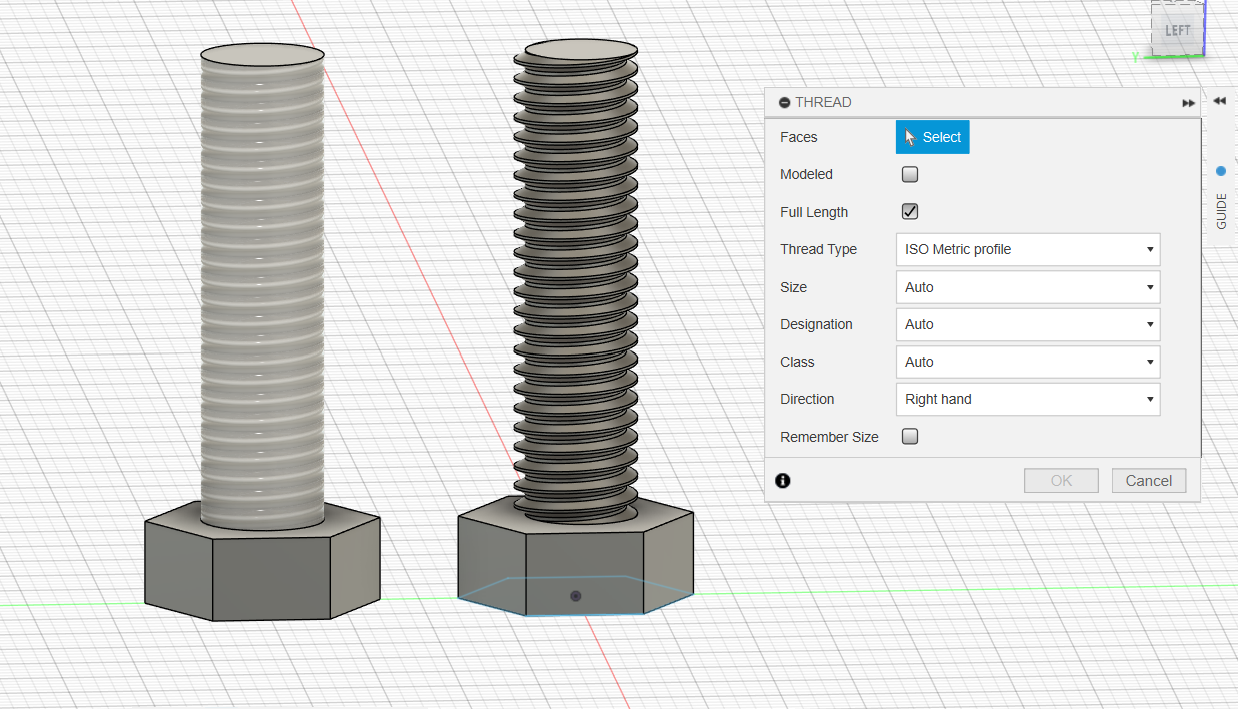Screen dimensions: 1238x709
Task: Click the double-arrow collapse icon above GUIDE
Action: point(1220,100)
